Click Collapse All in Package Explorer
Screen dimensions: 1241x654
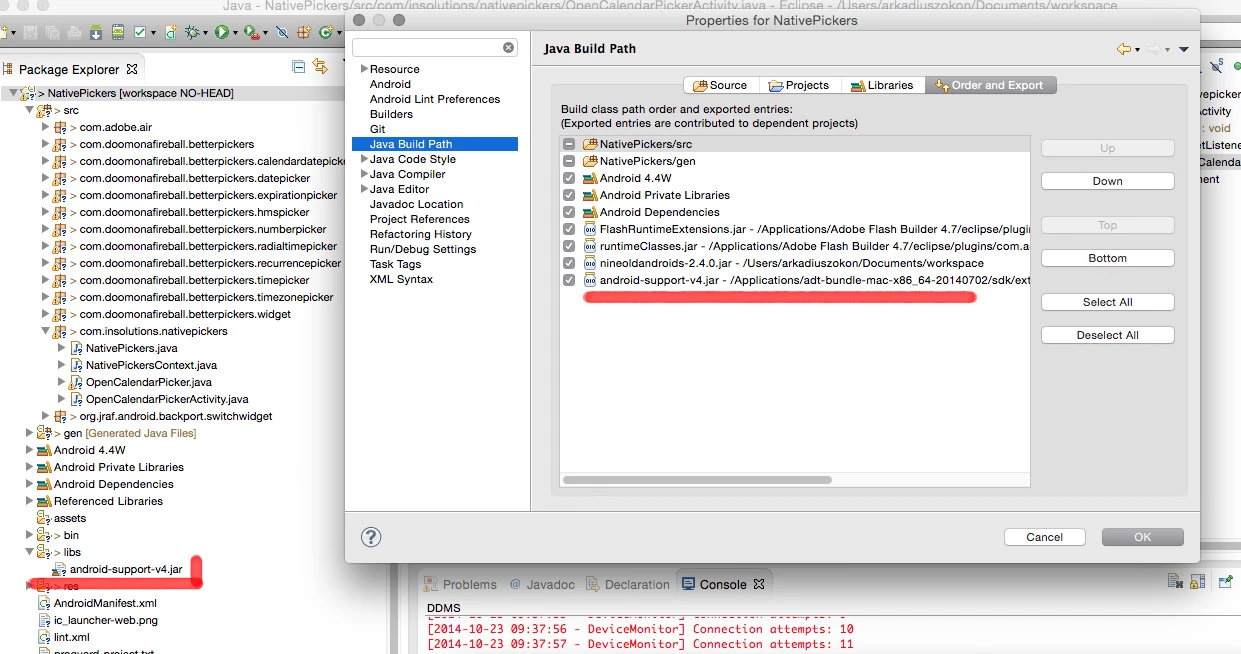pos(298,67)
